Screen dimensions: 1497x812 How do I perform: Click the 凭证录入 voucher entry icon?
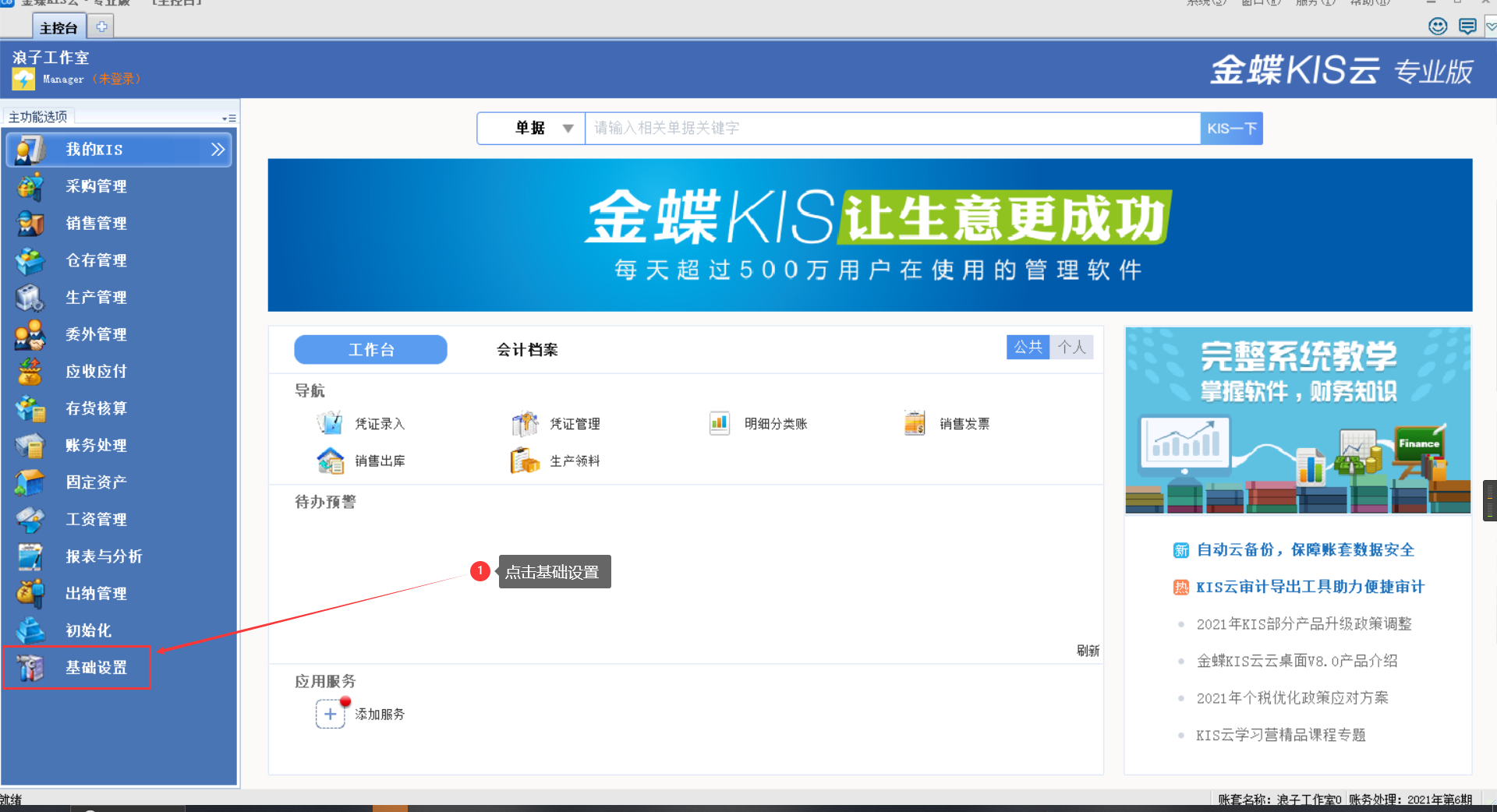[330, 423]
